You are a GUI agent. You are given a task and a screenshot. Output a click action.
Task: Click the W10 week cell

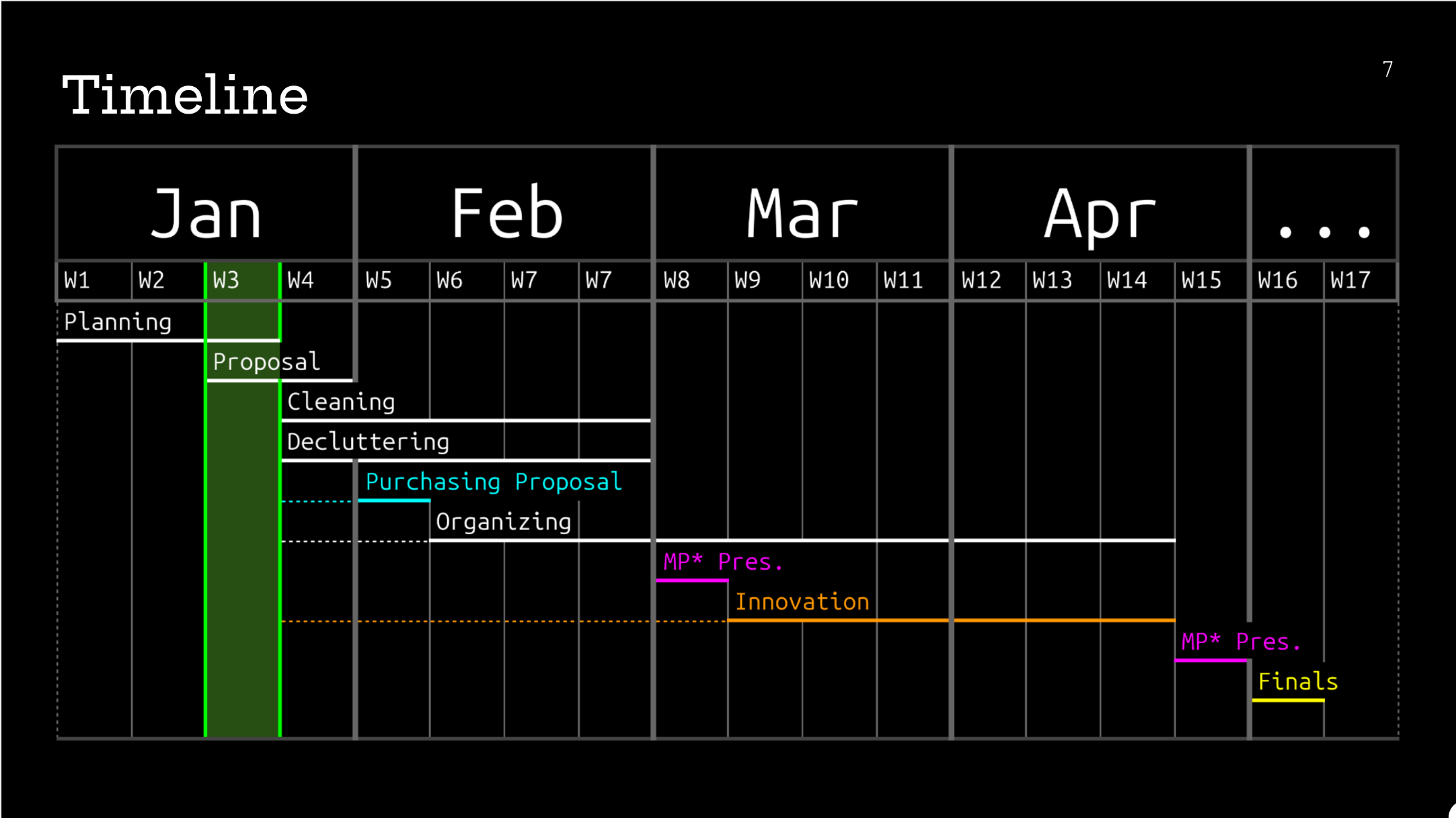click(x=839, y=280)
